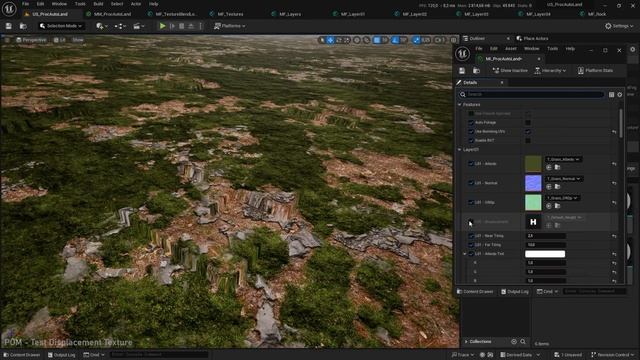
Task: Collapse the L01 Albedo Tint channels
Action: coord(464,254)
